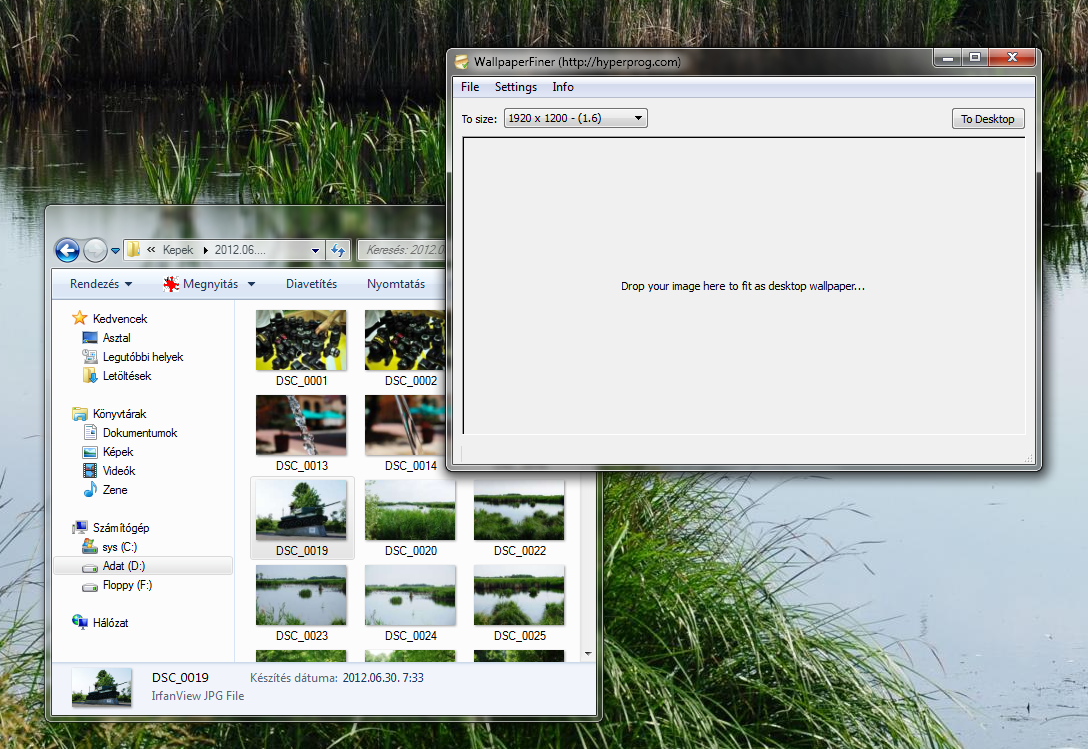
Task: Open the Info menu
Action: coord(562,87)
